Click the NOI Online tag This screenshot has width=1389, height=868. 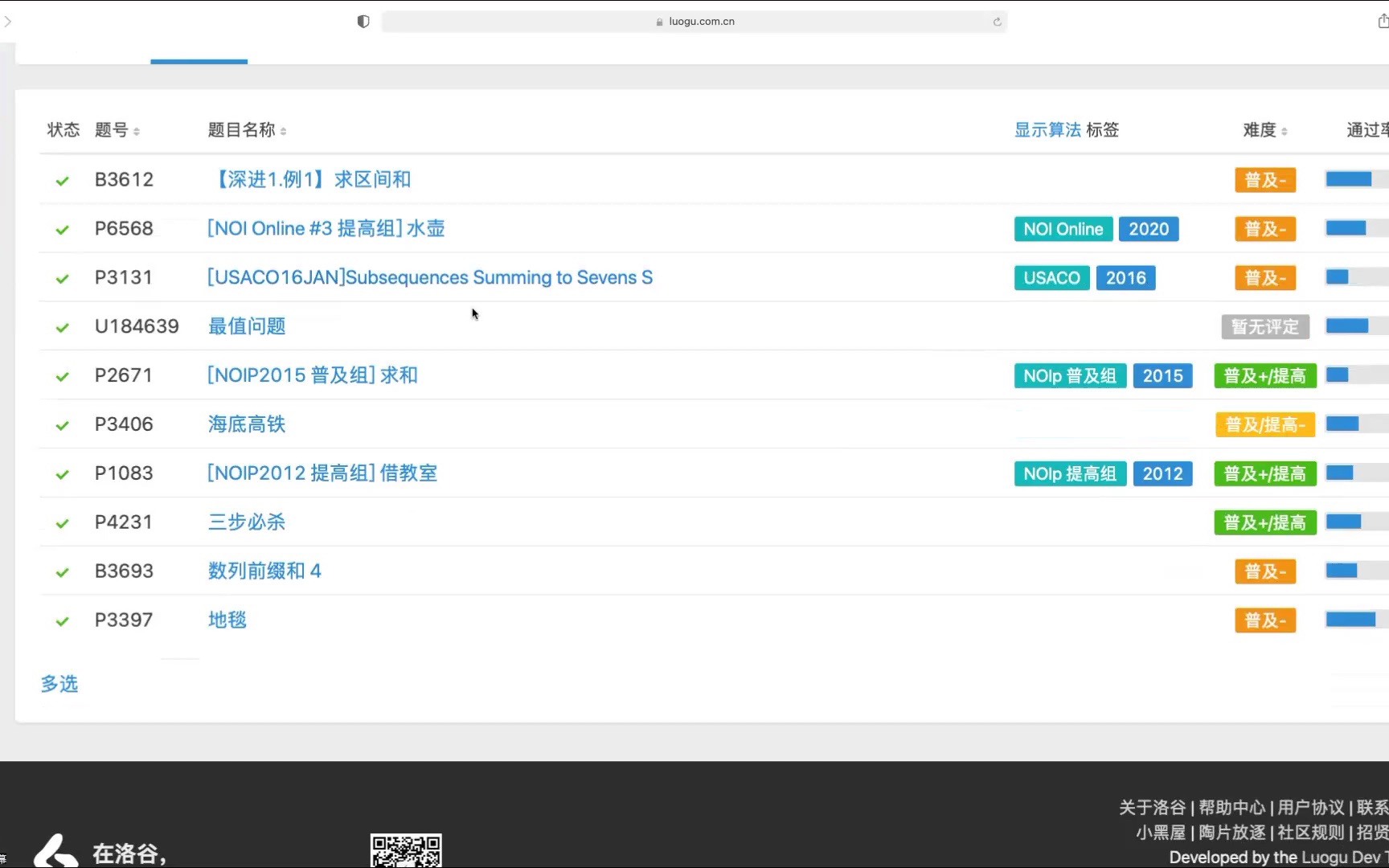point(1063,229)
